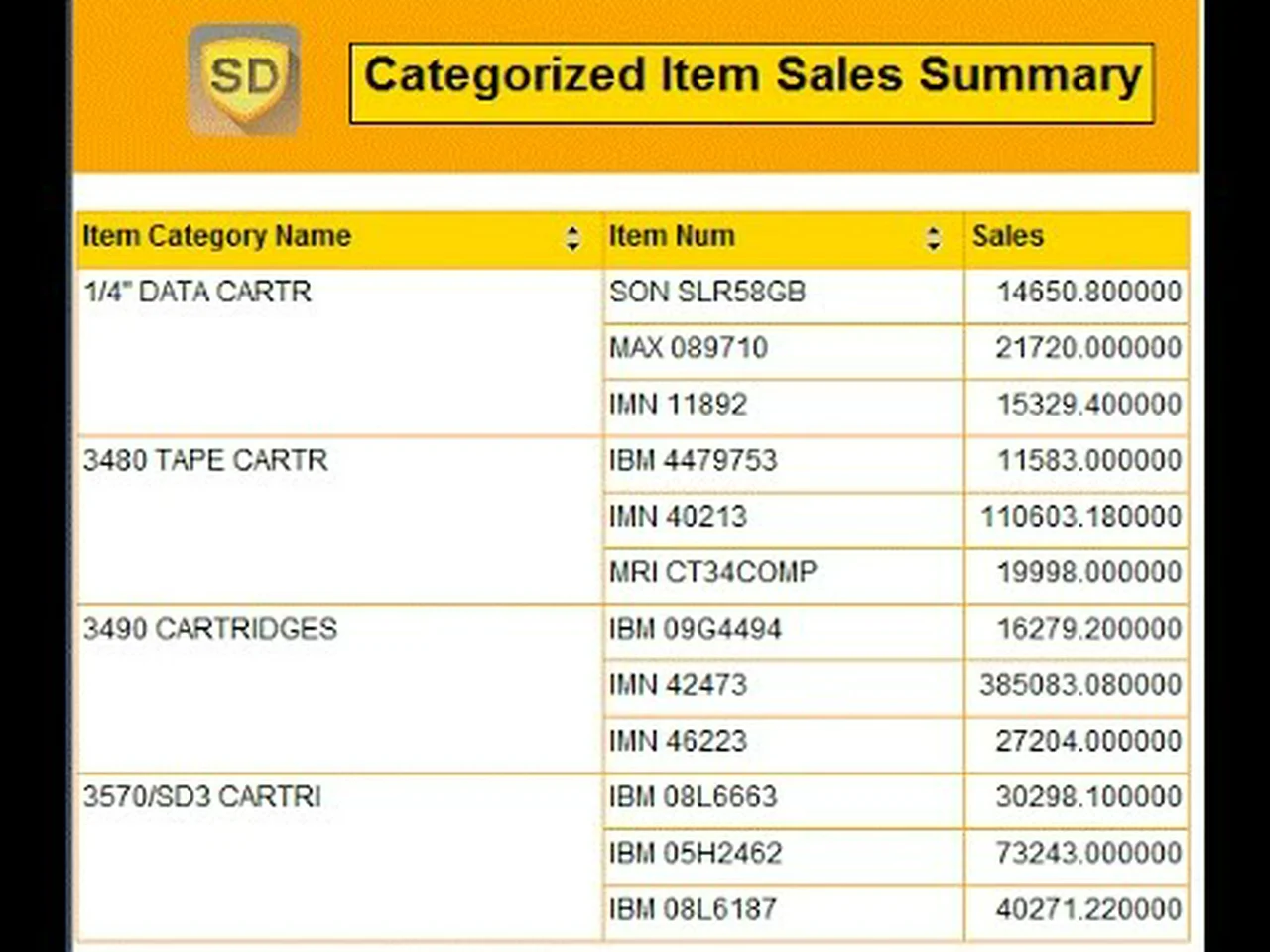The image size is (1270, 952).
Task: Click item SON SLR58GB
Action: (x=707, y=292)
